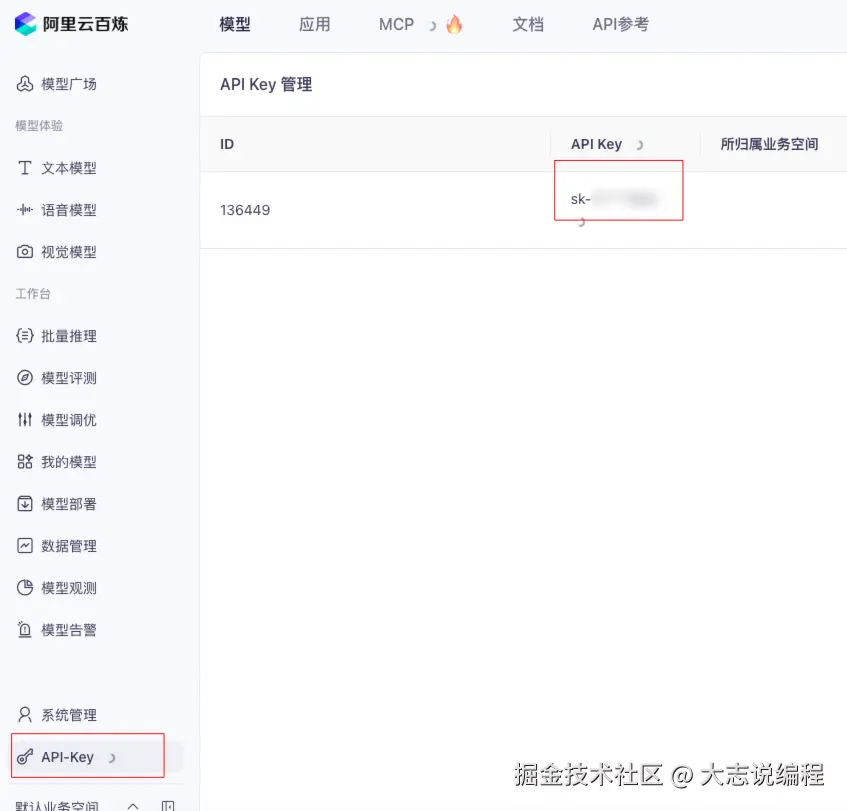Select the 文本模型 T icon
This screenshot has height=811, width=847.
click(x=25, y=168)
